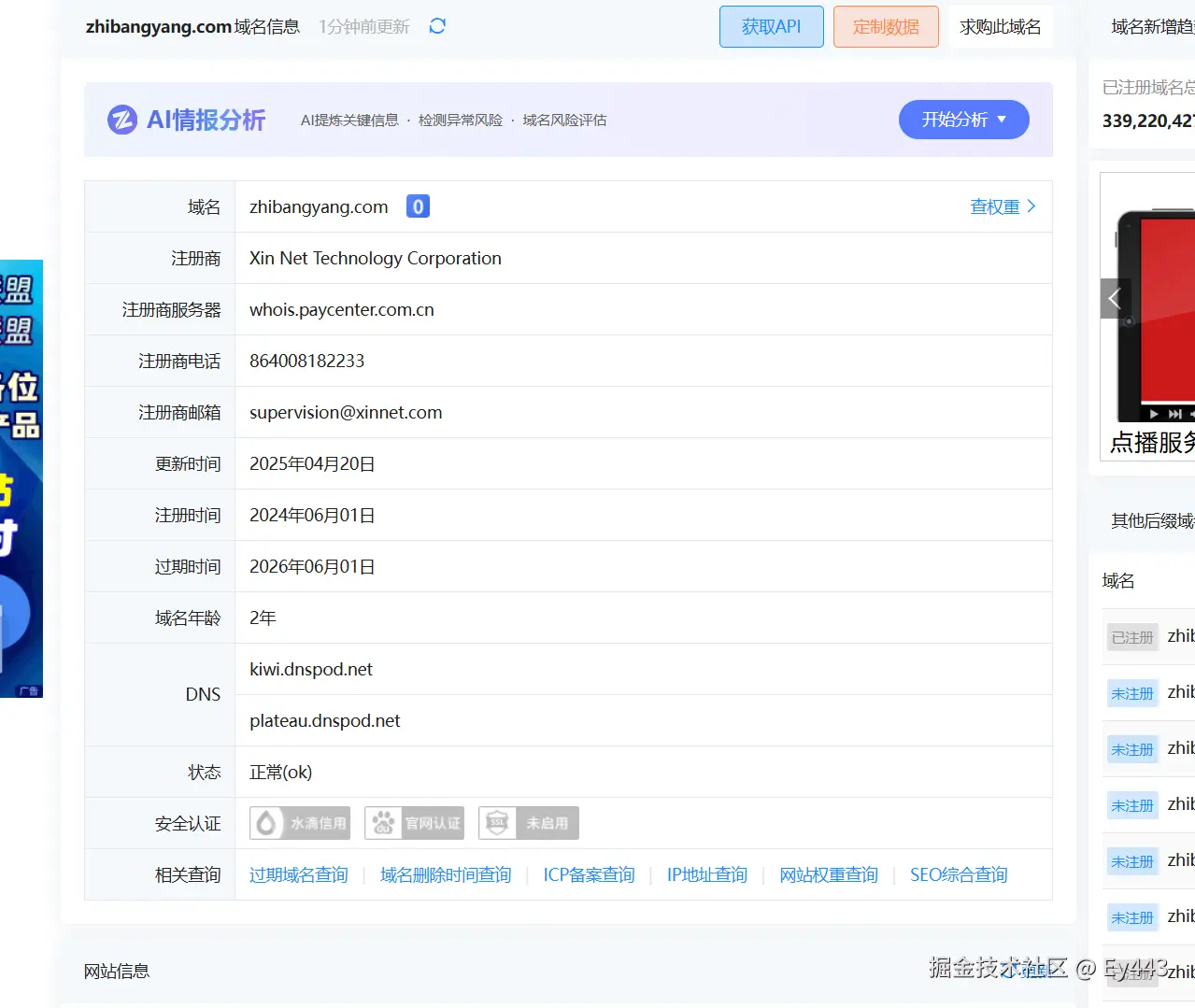Click the 其他后缀域名 panel heading
The height and width of the screenshot is (1008, 1195).
(x=1153, y=520)
